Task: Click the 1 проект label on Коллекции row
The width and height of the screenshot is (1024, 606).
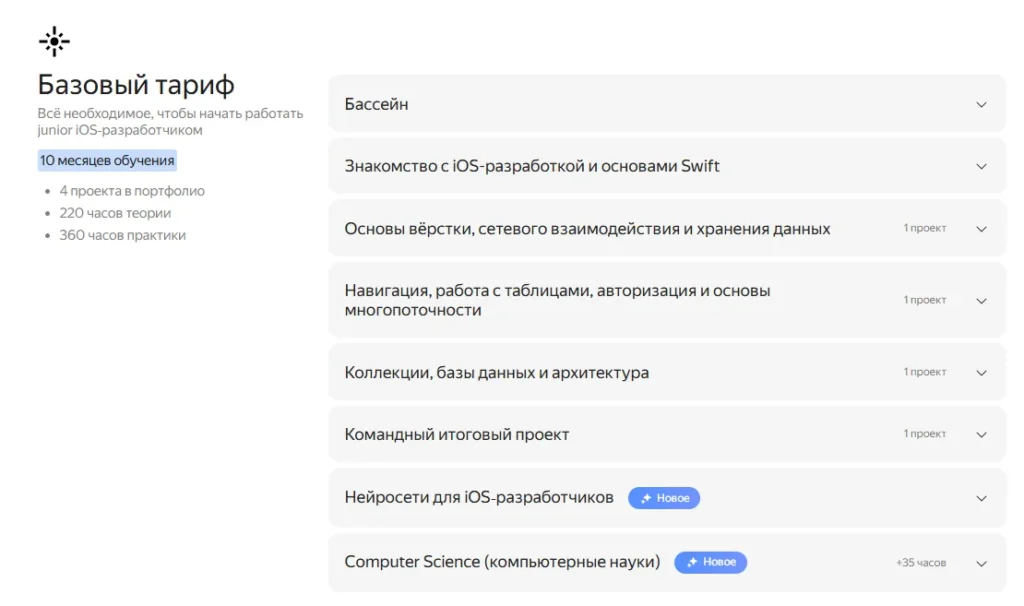Action: (x=925, y=371)
